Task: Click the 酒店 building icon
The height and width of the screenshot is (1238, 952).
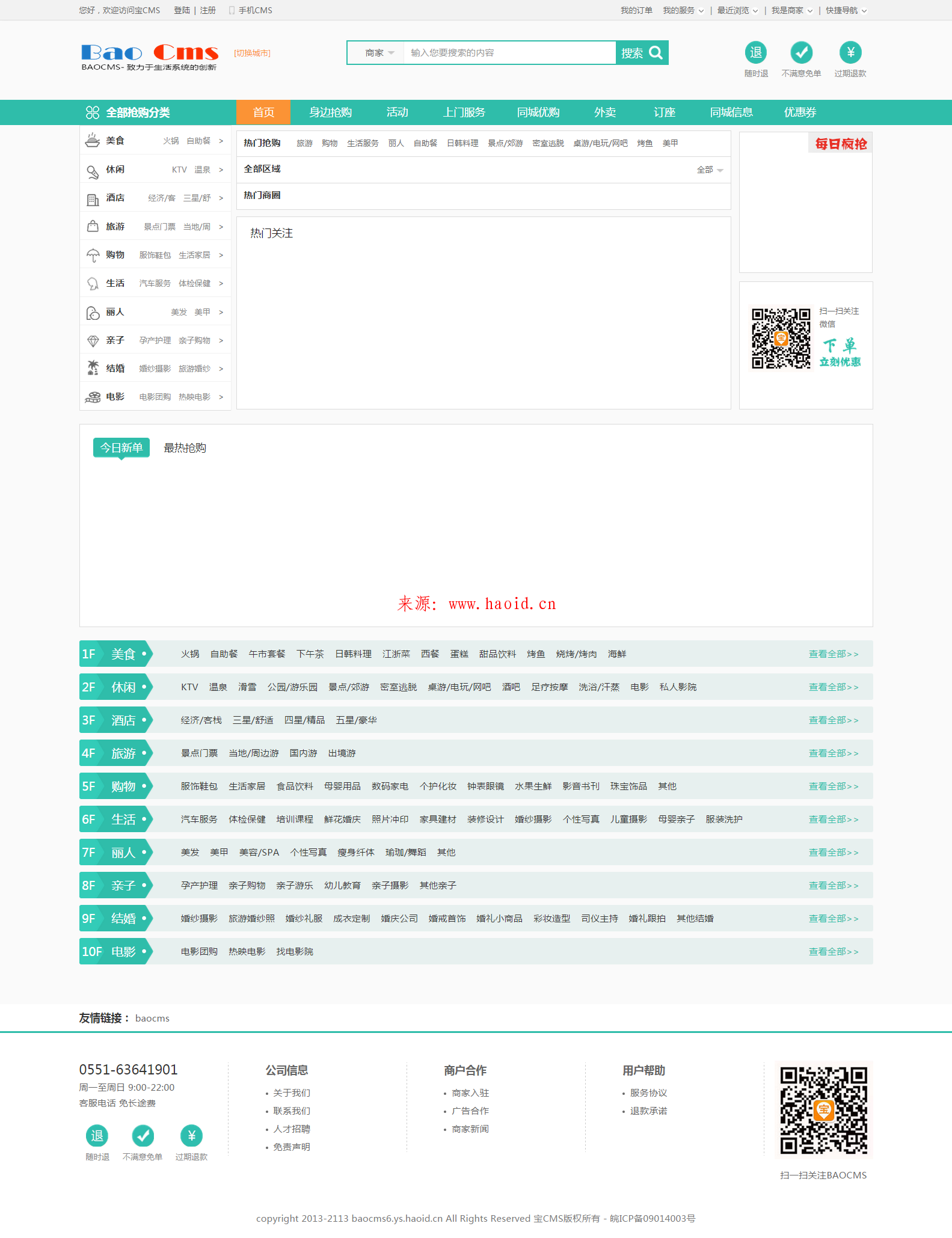Action: pos(93,200)
